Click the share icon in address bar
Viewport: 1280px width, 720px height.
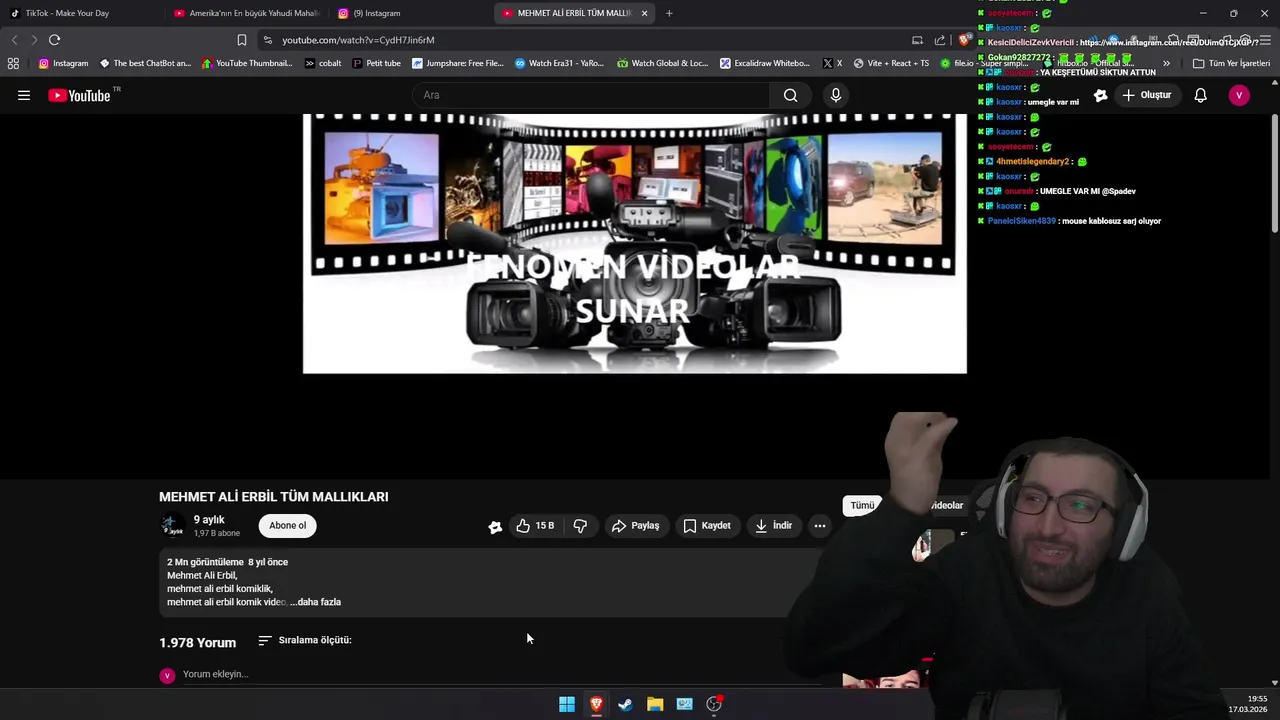[x=939, y=40]
